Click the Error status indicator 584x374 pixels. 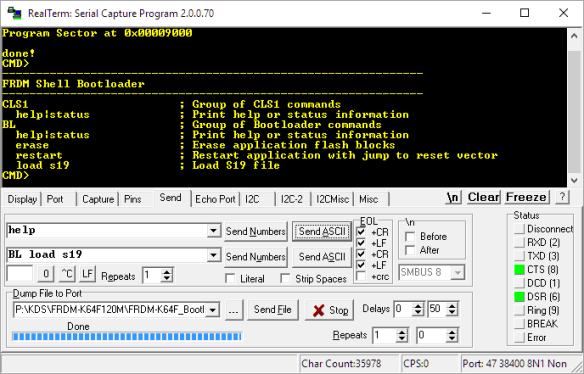(x=519, y=337)
